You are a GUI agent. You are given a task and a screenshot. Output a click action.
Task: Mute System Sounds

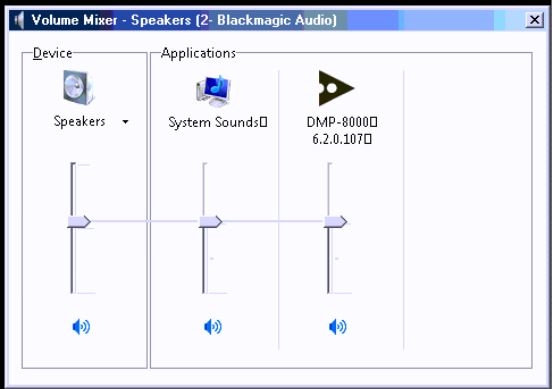213,327
